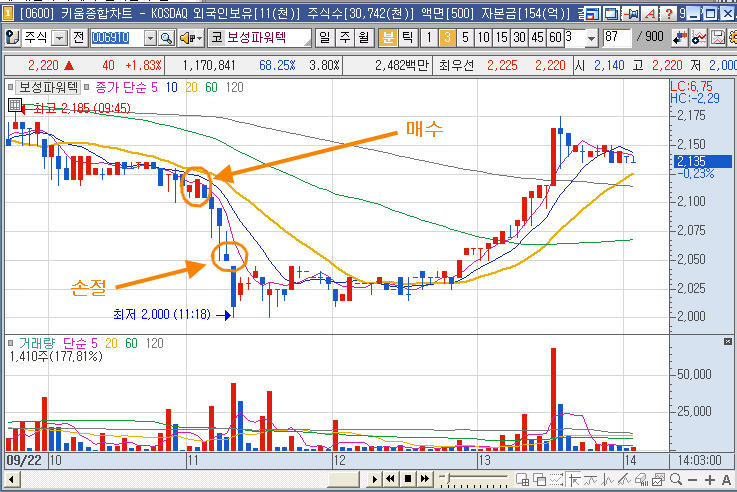
Task: Select 틱 tick chart mode
Action: [x=407, y=38]
